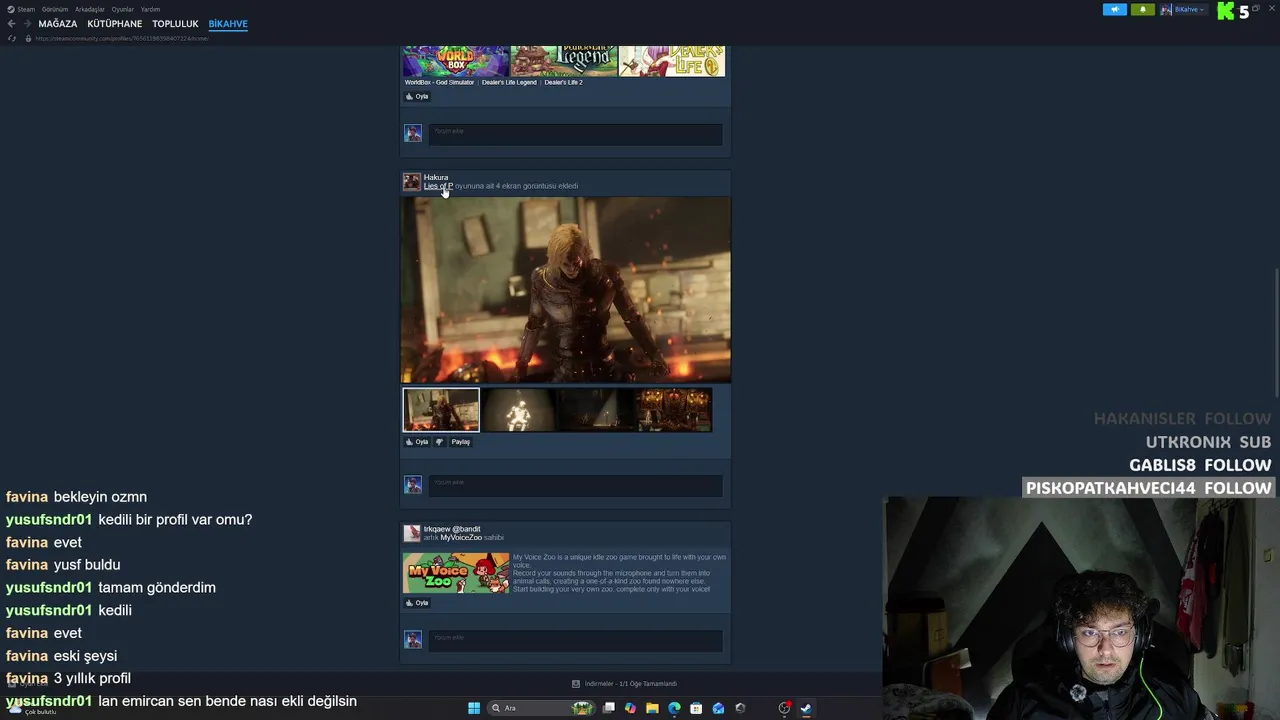Open the Mail app in the taskbar

pyautogui.click(x=718, y=708)
